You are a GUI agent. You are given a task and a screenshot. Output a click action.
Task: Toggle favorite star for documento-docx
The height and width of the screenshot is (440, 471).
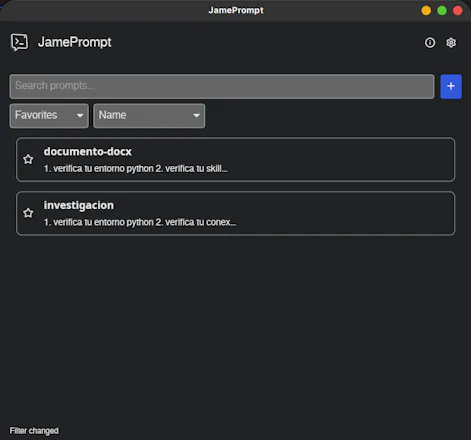coord(28,159)
